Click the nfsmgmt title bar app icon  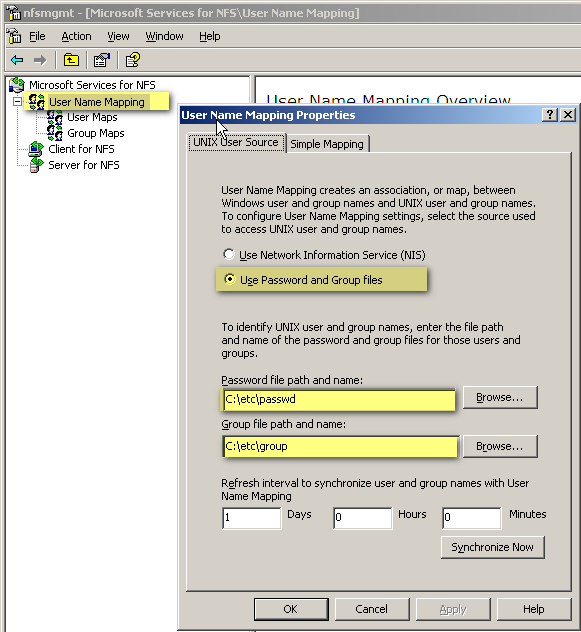point(13,13)
